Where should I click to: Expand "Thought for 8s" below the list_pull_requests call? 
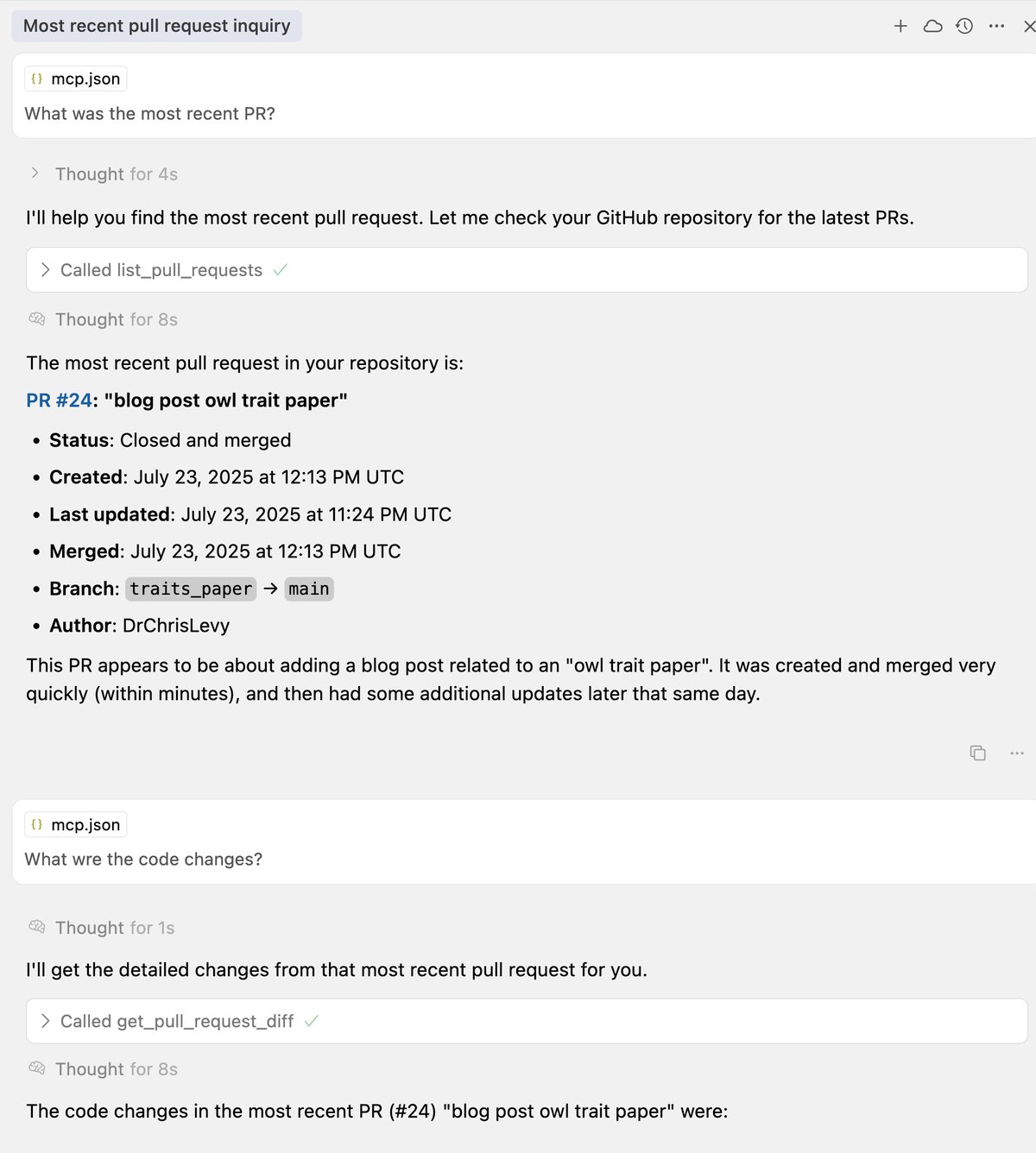[x=116, y=319]
